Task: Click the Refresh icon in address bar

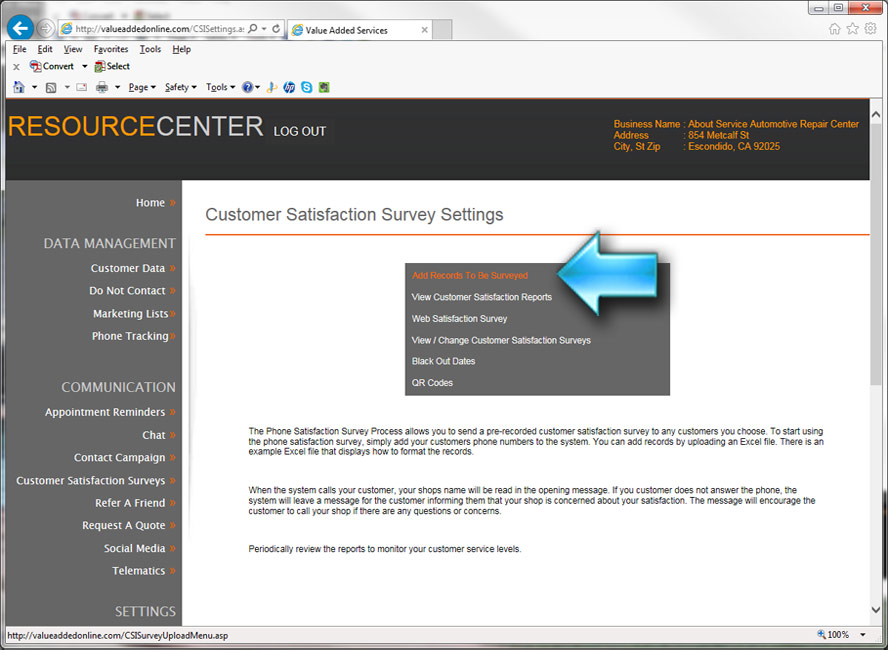Action: (277, 29)
